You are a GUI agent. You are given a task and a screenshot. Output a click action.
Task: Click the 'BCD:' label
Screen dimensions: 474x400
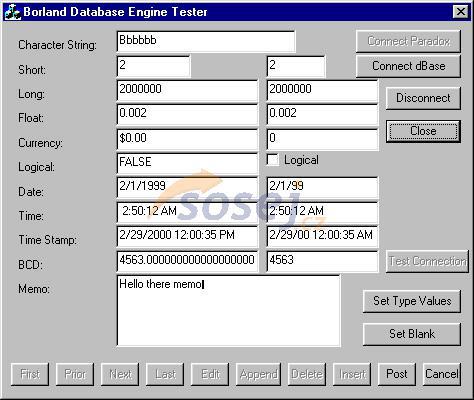(x=30, y=265)
